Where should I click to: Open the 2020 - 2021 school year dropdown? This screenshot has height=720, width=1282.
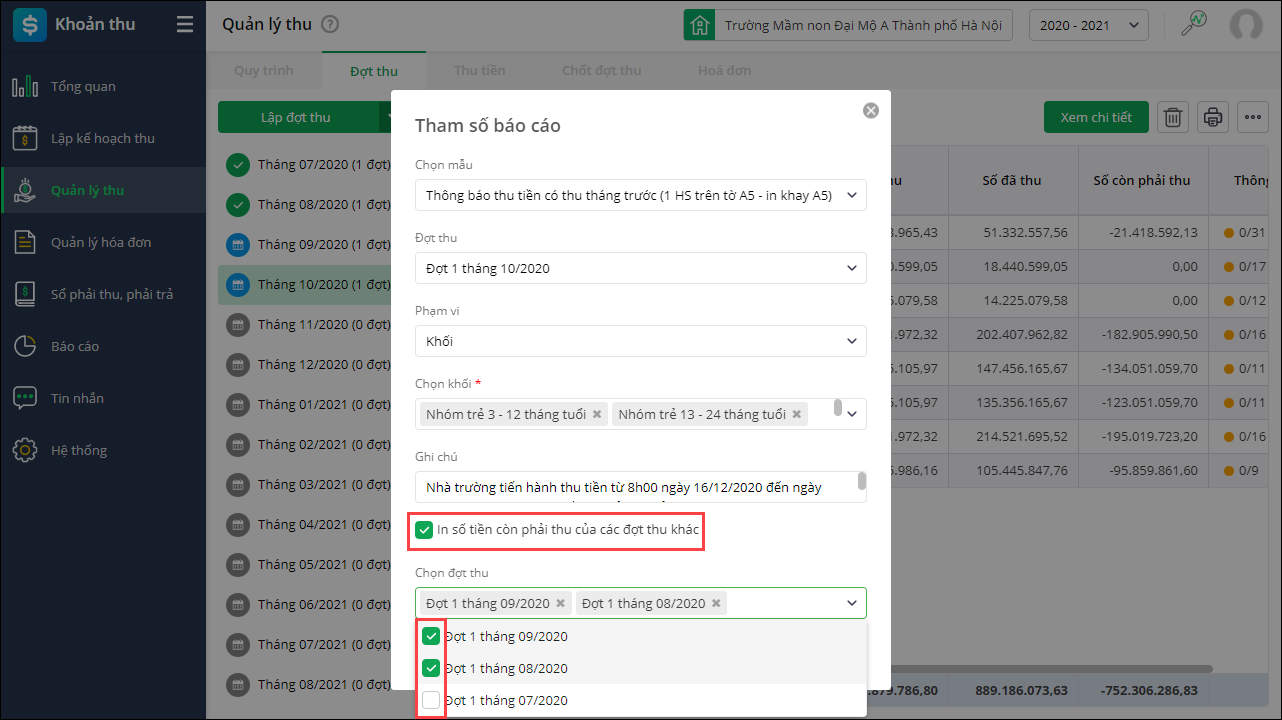pos(1088,25)
